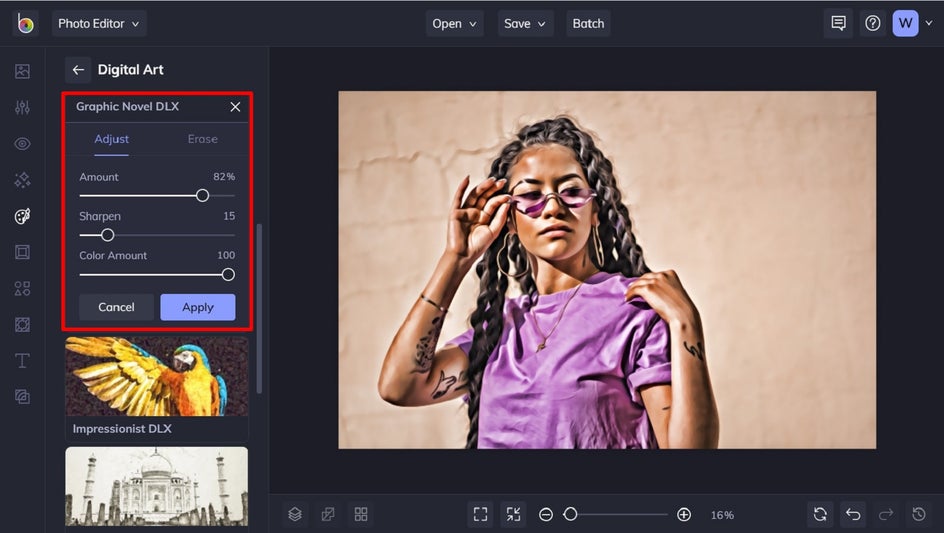Open the Photo Editor dropdown
The image size is (944, 533).
coord(99,23)
